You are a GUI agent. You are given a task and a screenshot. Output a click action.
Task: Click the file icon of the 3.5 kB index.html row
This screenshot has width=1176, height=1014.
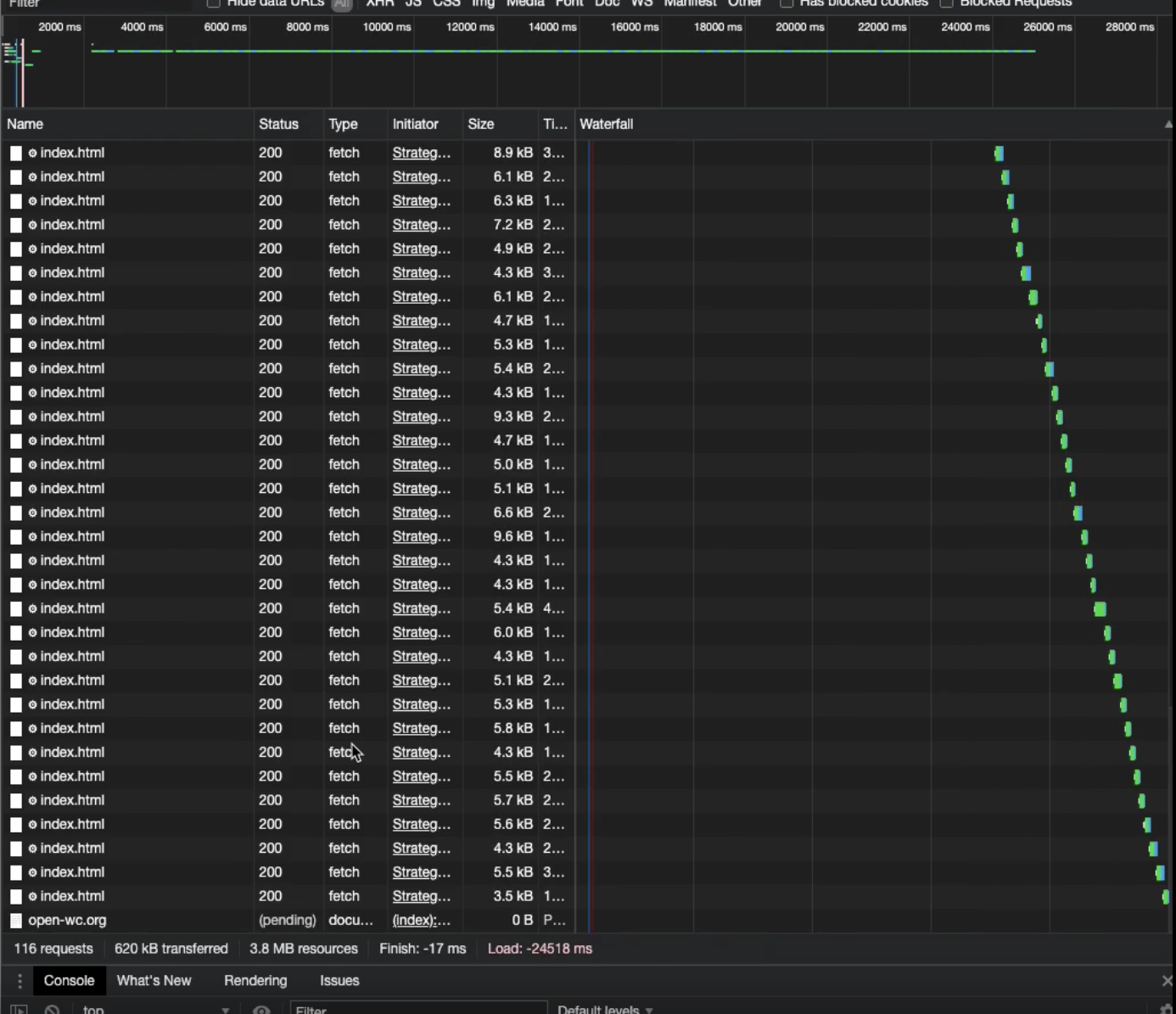[x=16, y=896]
